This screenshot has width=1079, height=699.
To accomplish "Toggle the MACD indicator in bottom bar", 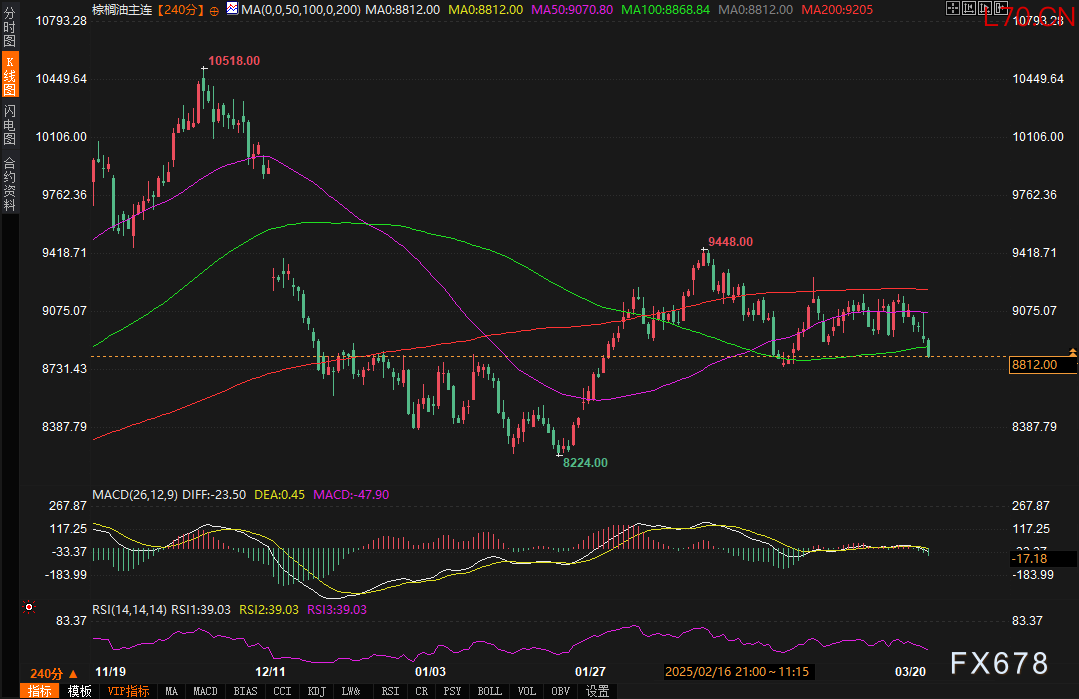I will (205, 691).
